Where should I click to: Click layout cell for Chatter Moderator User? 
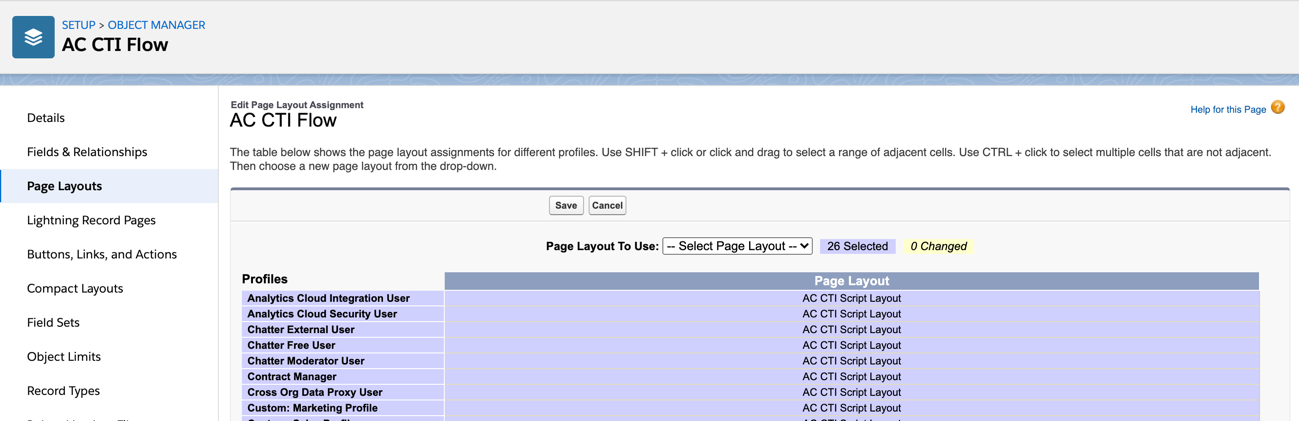pos(852,361)
